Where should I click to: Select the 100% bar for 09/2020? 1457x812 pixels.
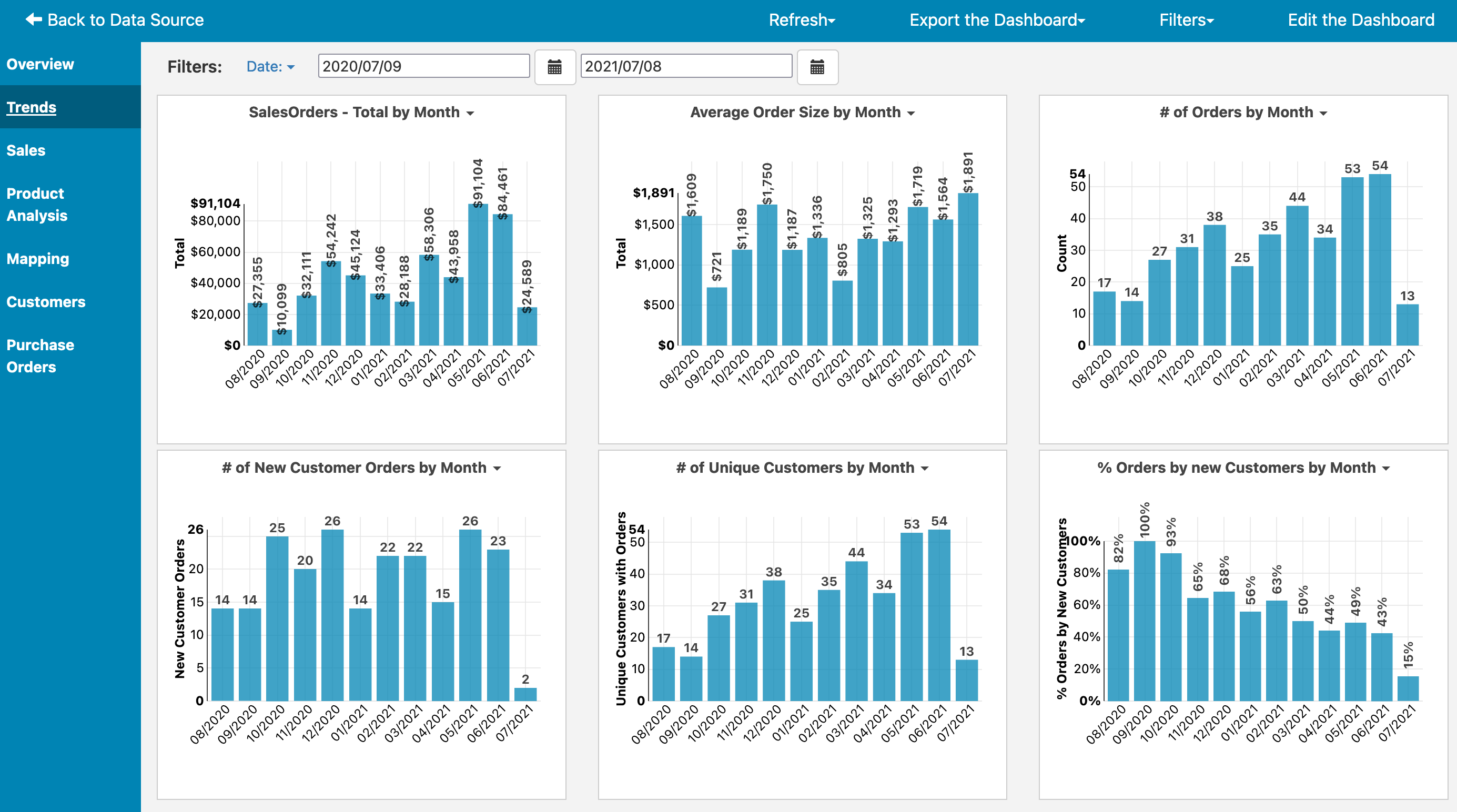1144,621
